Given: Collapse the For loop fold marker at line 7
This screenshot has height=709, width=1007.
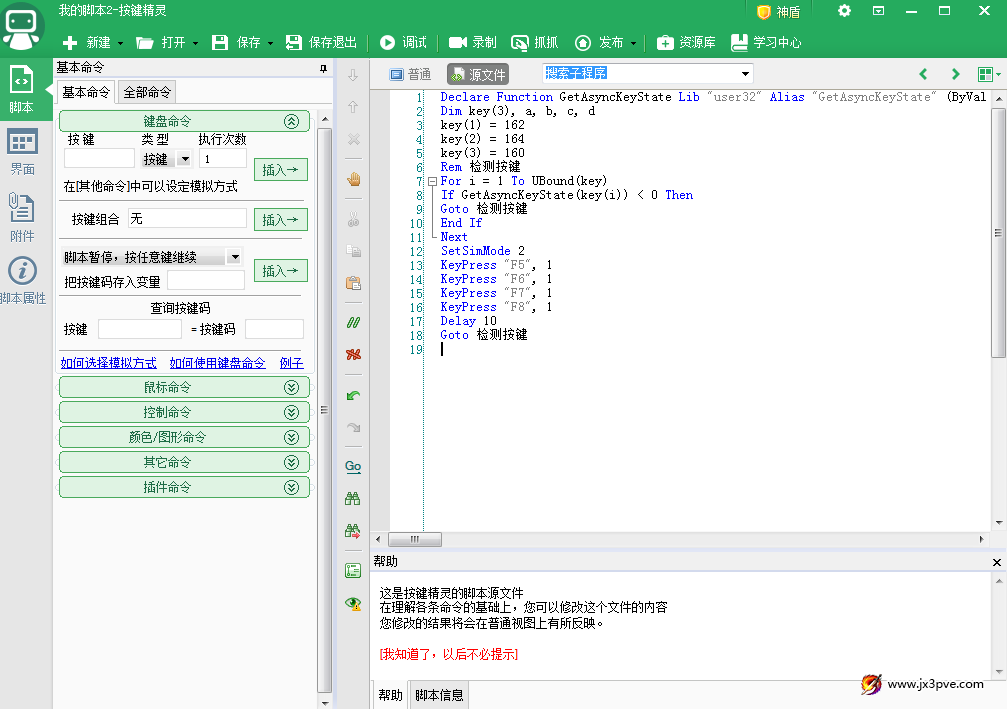Looking at the screenshot, I should (433, 181).
